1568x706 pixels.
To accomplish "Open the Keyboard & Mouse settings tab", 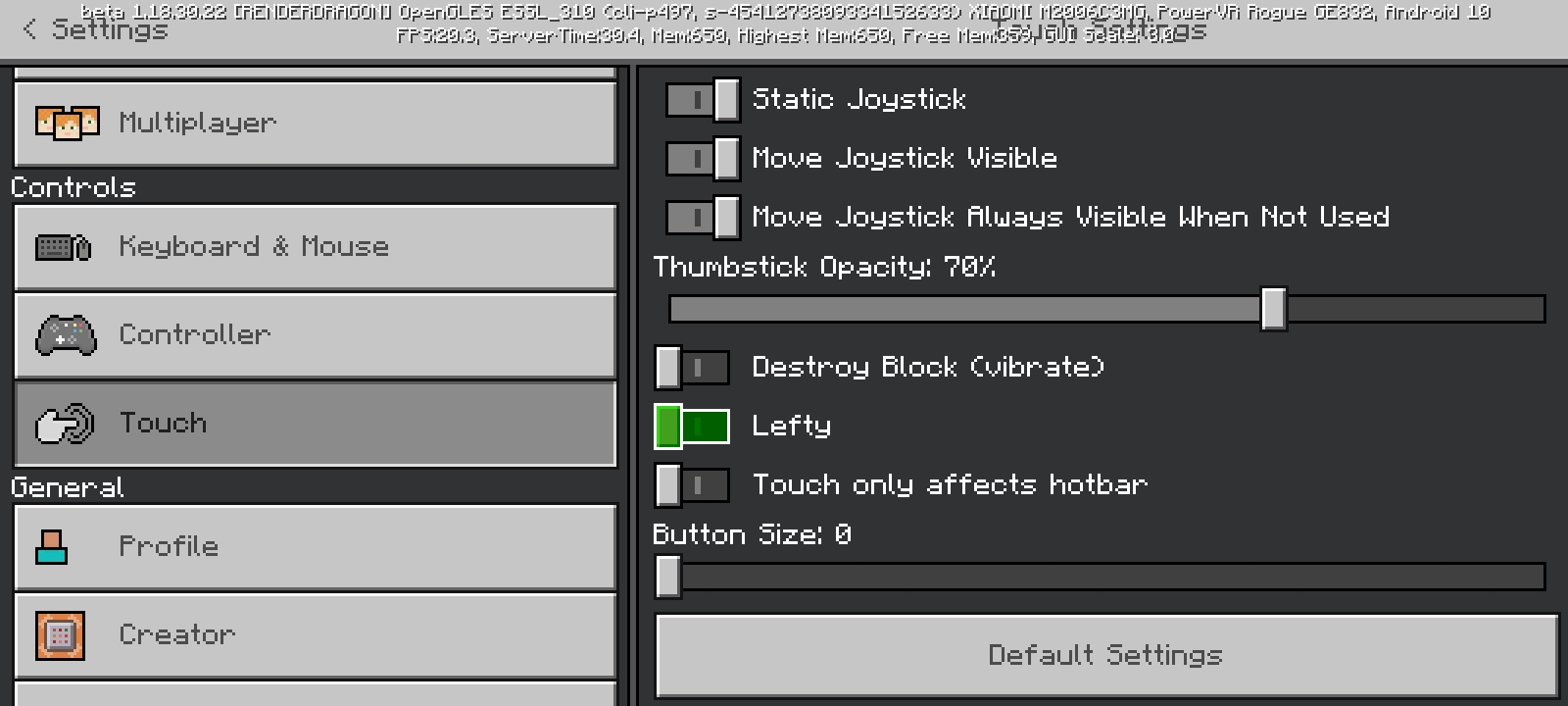I will coord(316,247).
